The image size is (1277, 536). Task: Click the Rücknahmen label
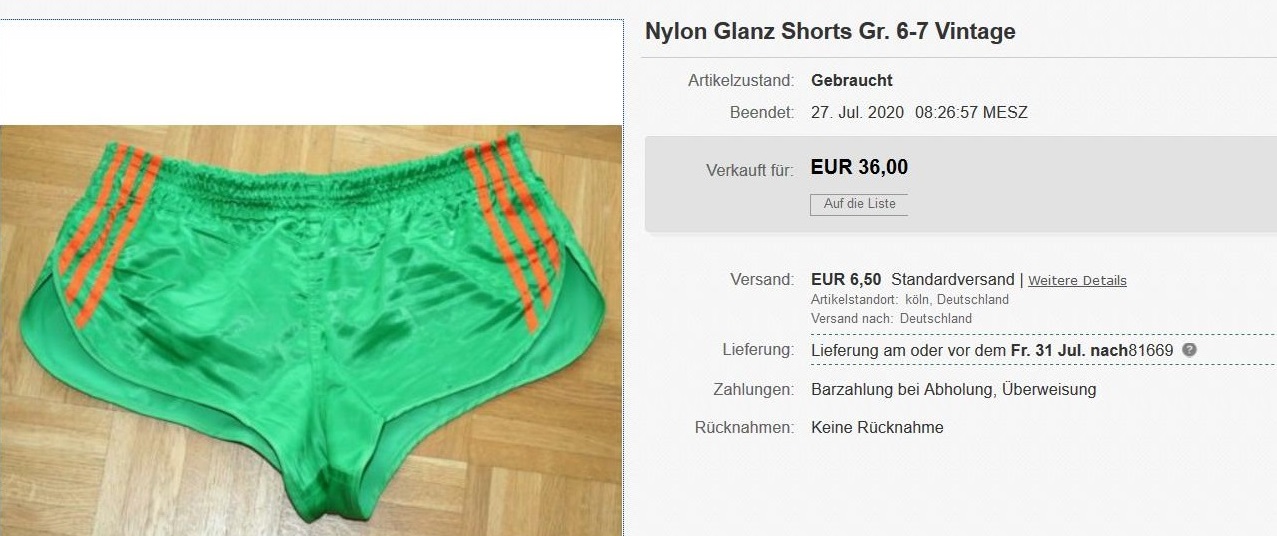(x=744, y=427)
